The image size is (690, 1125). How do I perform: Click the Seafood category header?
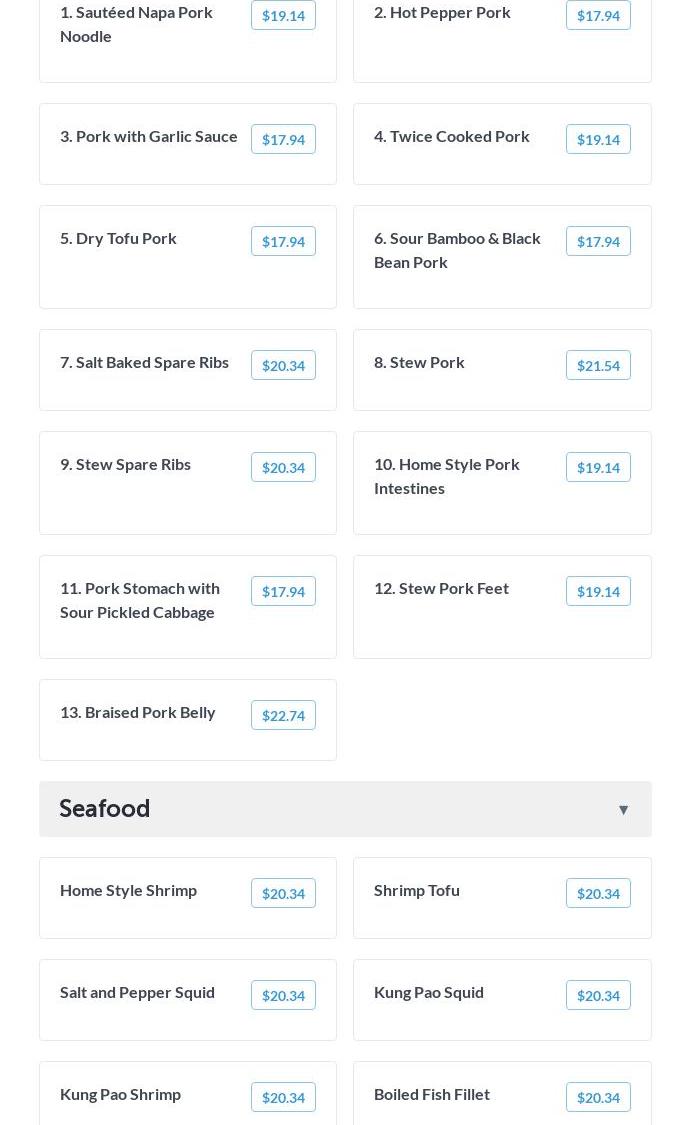(105, 808)
